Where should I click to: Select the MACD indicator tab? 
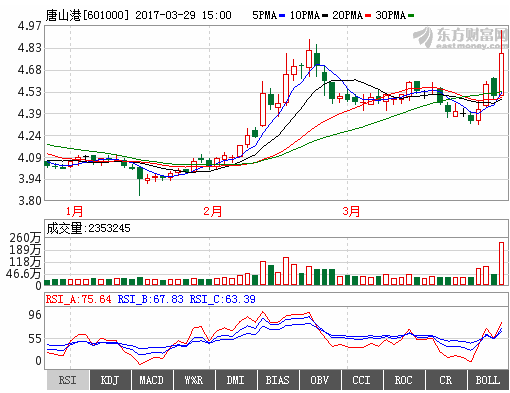(152, 380)
